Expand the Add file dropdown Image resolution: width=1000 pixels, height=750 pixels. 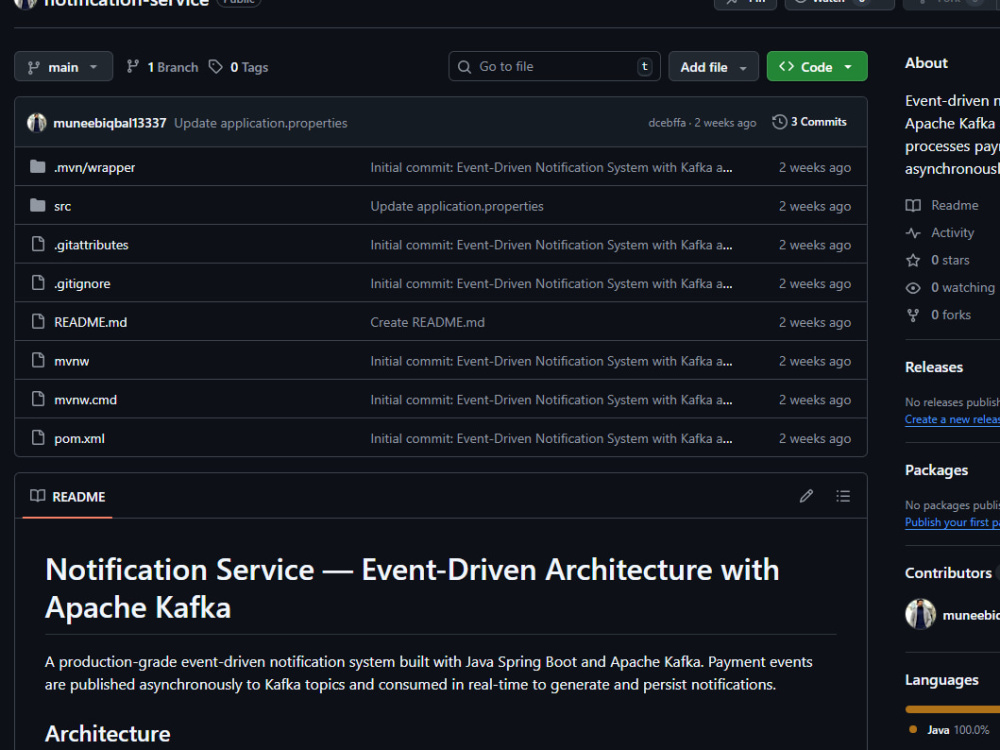point(713,66)
